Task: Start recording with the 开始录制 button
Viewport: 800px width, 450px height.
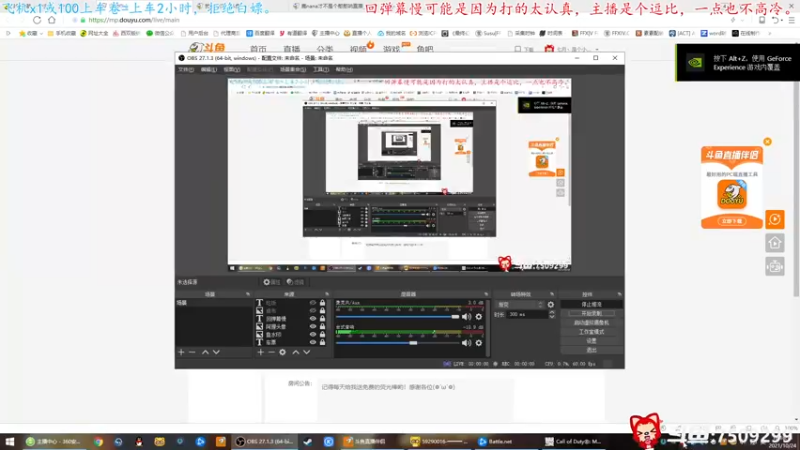Action: tap(591, 313)
